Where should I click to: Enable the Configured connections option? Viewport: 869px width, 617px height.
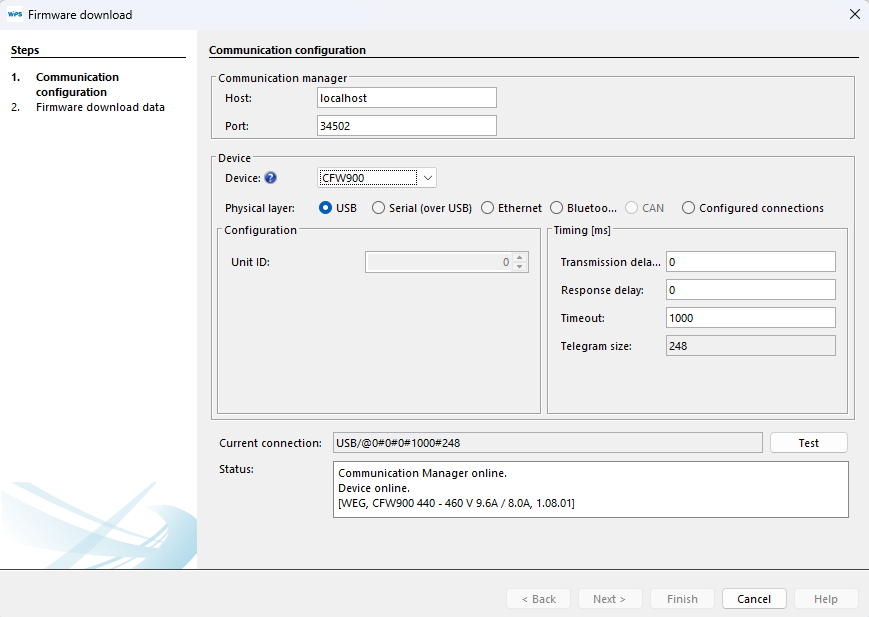coord(689,208)
